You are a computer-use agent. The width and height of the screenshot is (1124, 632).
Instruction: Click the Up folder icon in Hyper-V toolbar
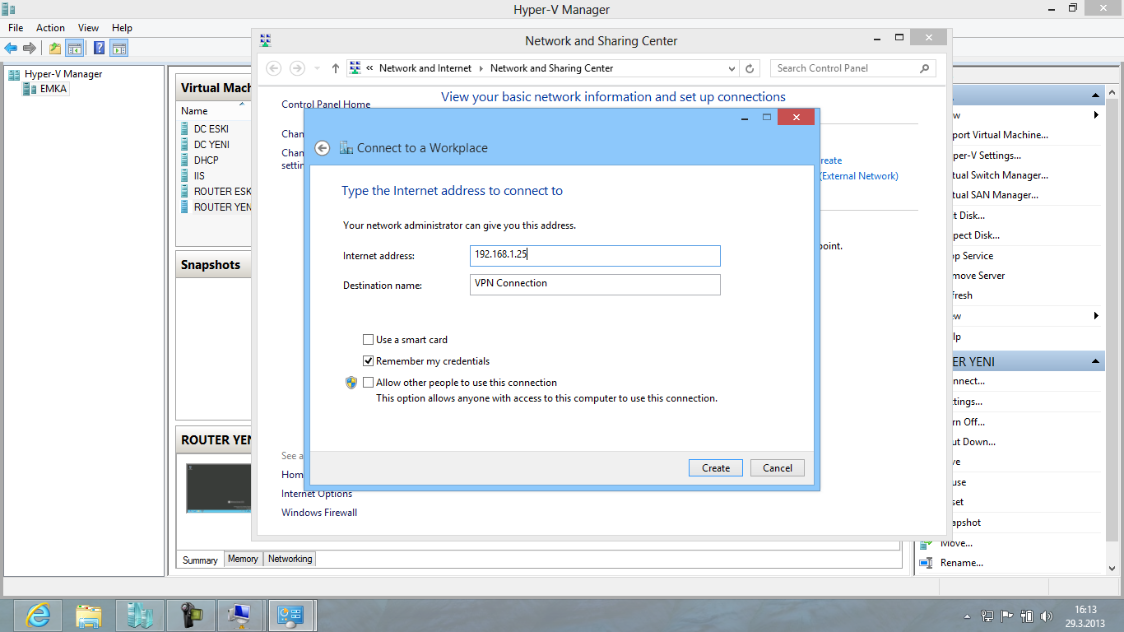[54, 48]
